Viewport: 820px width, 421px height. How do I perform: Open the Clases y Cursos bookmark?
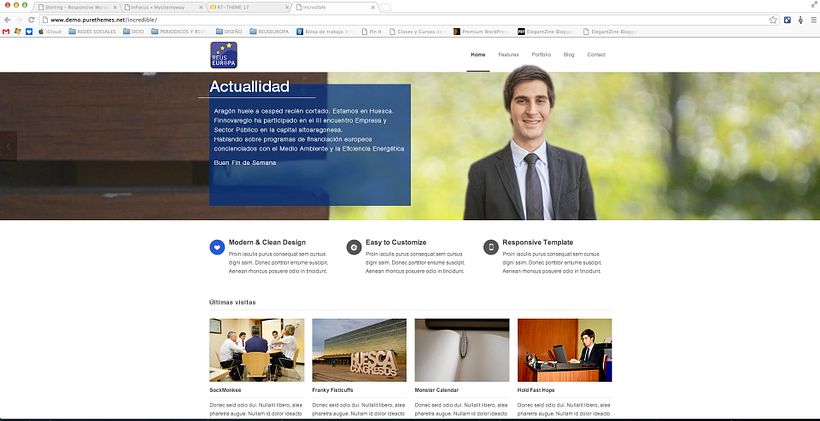(416, 31)
